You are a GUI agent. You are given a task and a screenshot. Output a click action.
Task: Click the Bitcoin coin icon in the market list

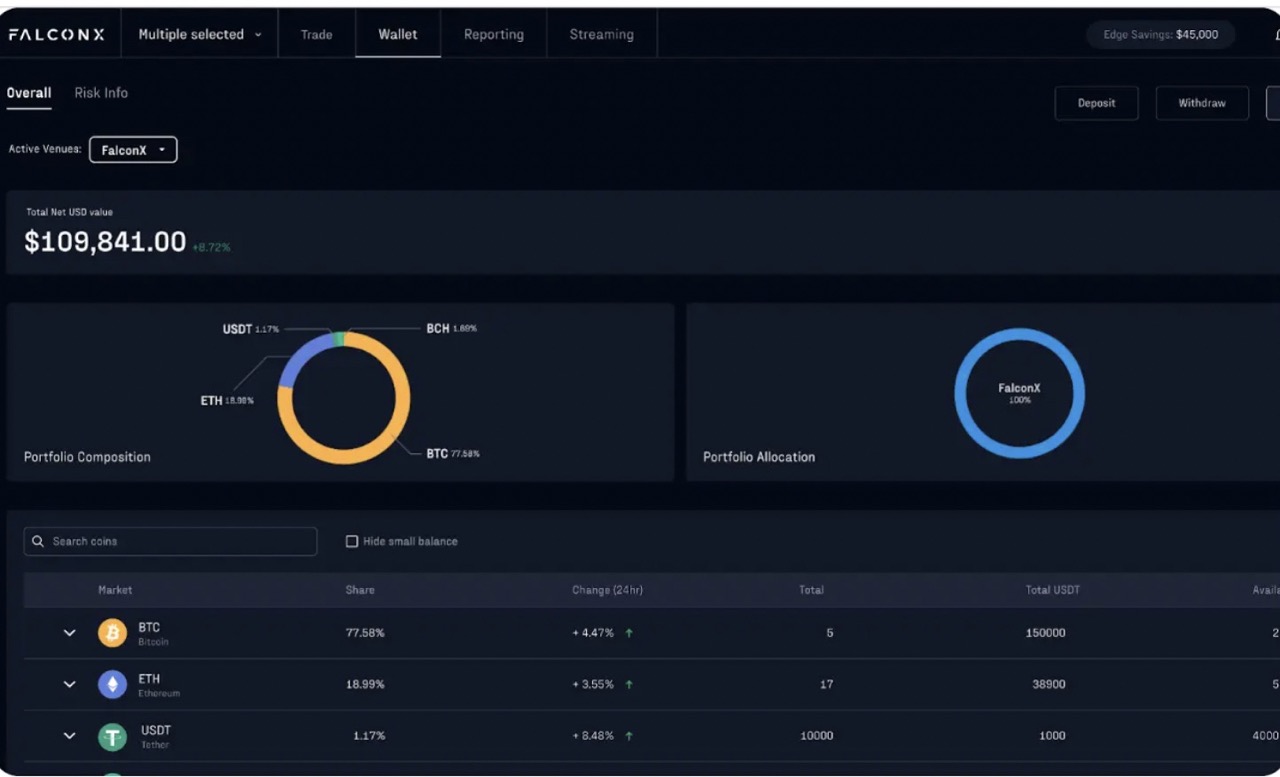112,632
